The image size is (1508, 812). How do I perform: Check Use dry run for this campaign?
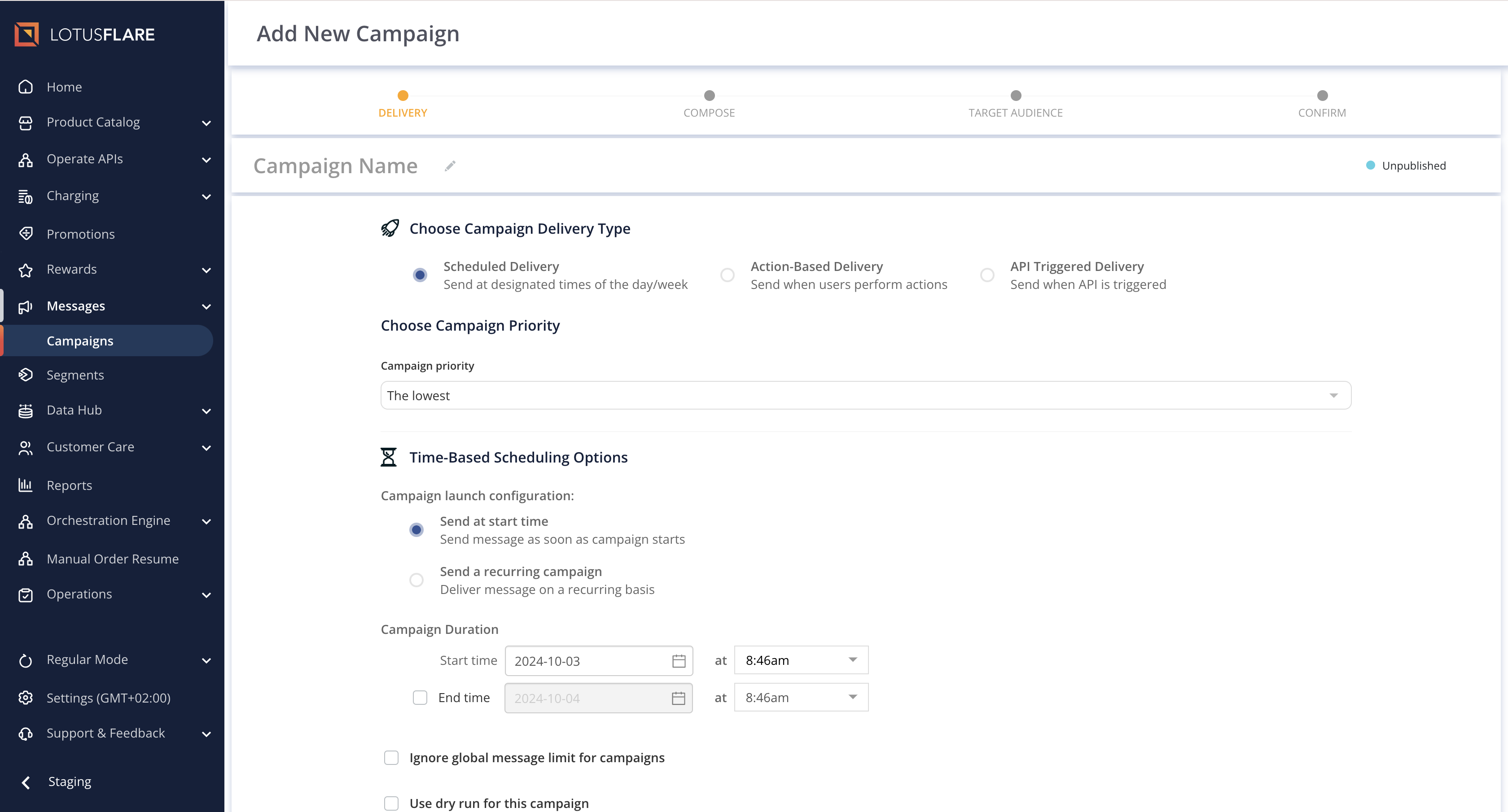click(x=391, y=803)
